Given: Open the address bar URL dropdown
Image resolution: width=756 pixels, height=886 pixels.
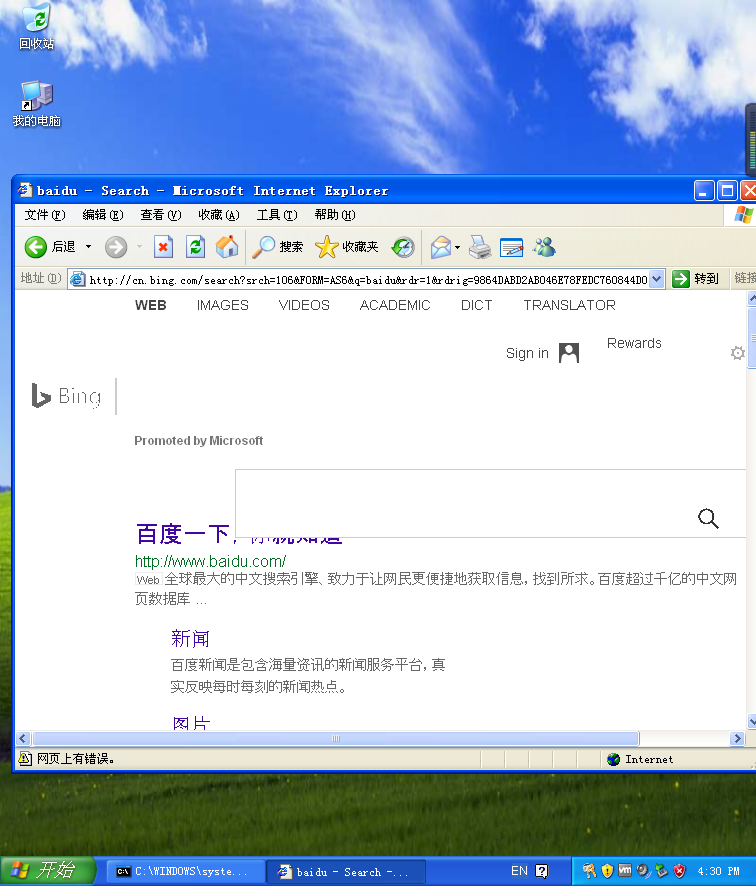Looking at the screenshot, I should (657, 279).
